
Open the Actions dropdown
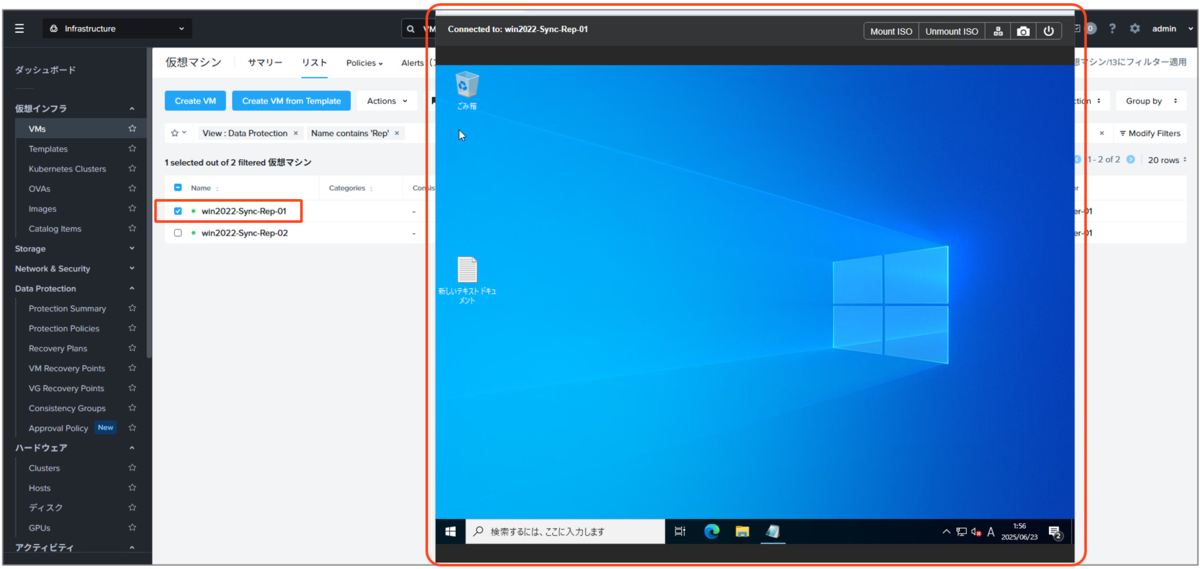click(387, 101)
